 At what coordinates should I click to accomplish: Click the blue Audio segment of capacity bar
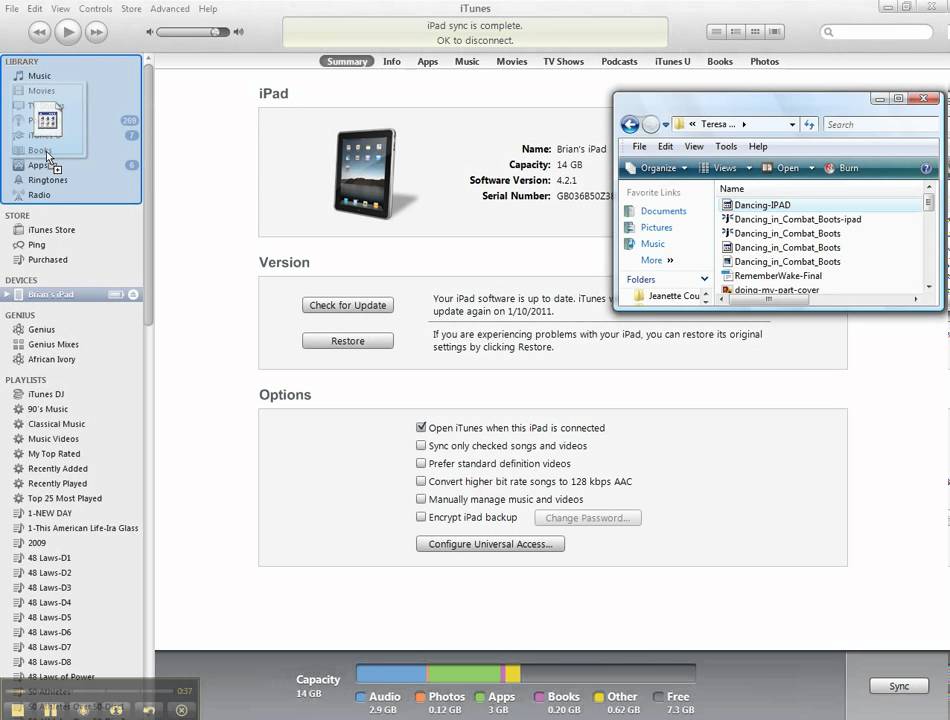point(391,673)
